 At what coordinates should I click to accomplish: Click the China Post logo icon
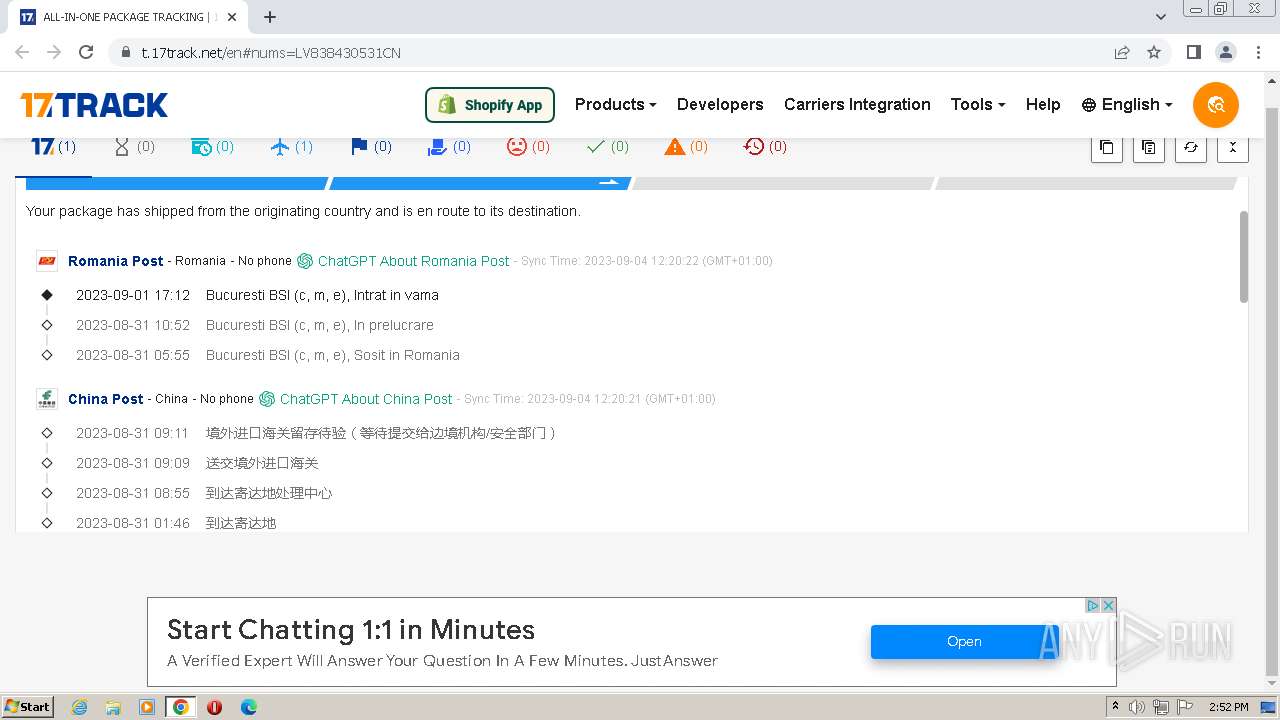coord(47,399)
